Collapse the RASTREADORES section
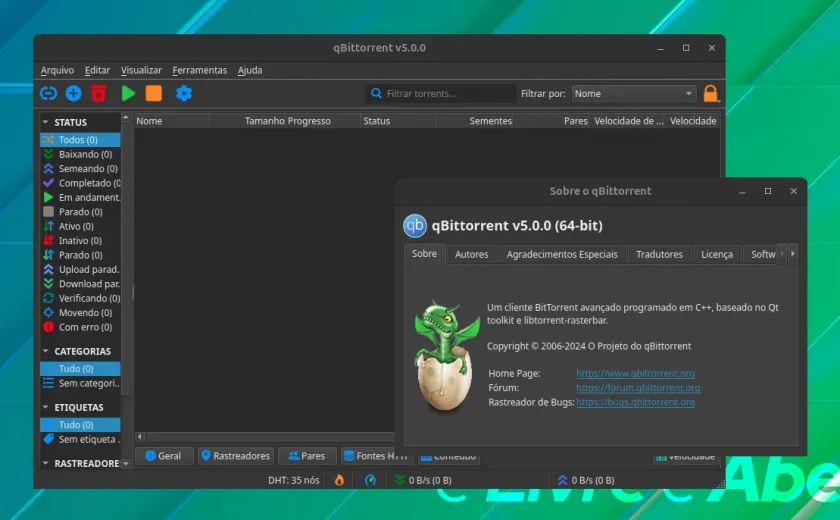Image resolution: width=840 pixels, height=520 pixels. click(46, 463)
